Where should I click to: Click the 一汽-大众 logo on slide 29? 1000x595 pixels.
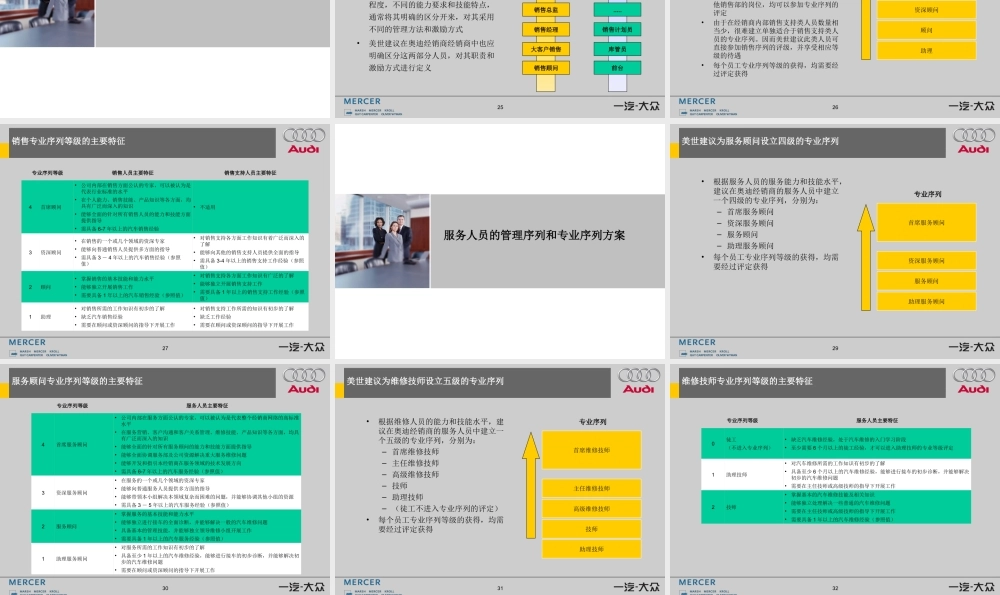tap(971, 348)
